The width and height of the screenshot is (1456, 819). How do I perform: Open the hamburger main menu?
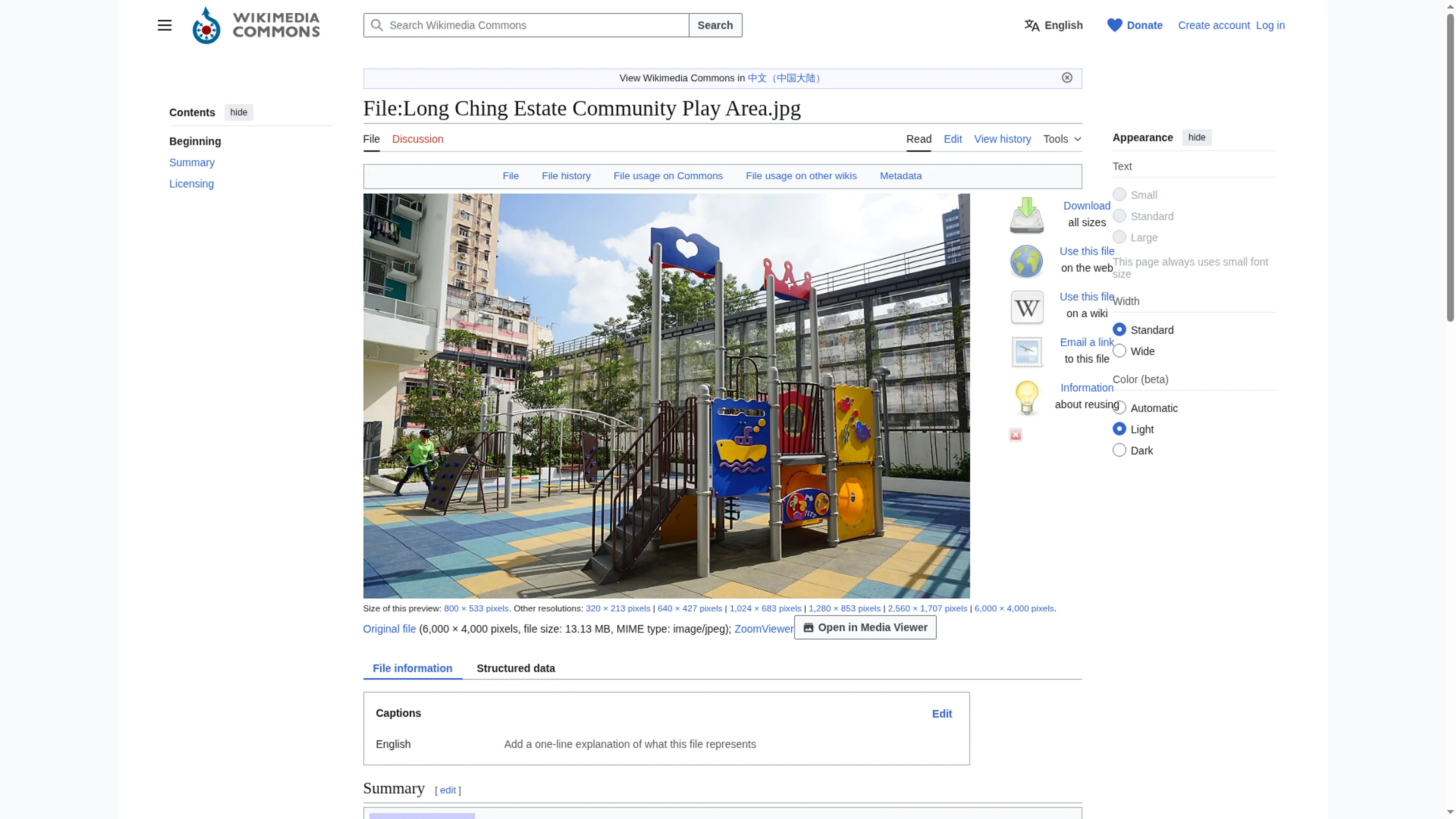[x=165, y=25]
